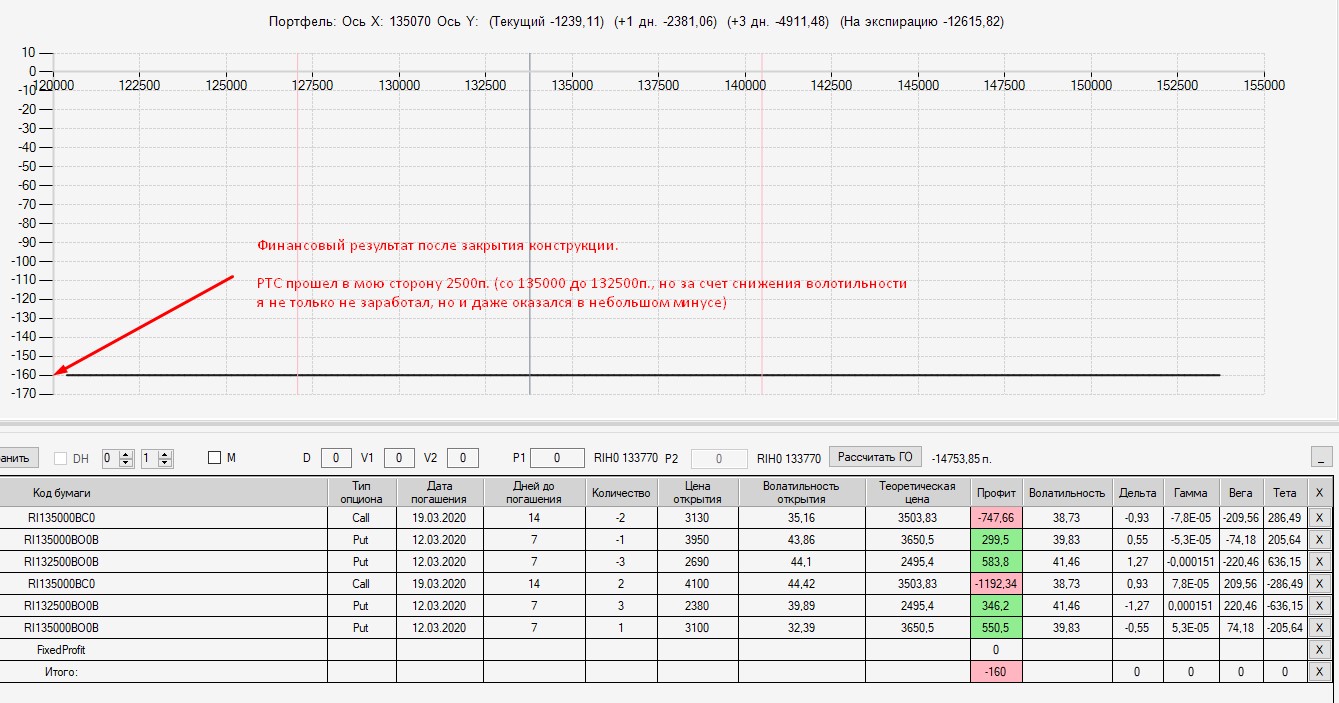Remove the Call row with profit -1192,34
This screenshot has width=1339, height=703.
1319,583
